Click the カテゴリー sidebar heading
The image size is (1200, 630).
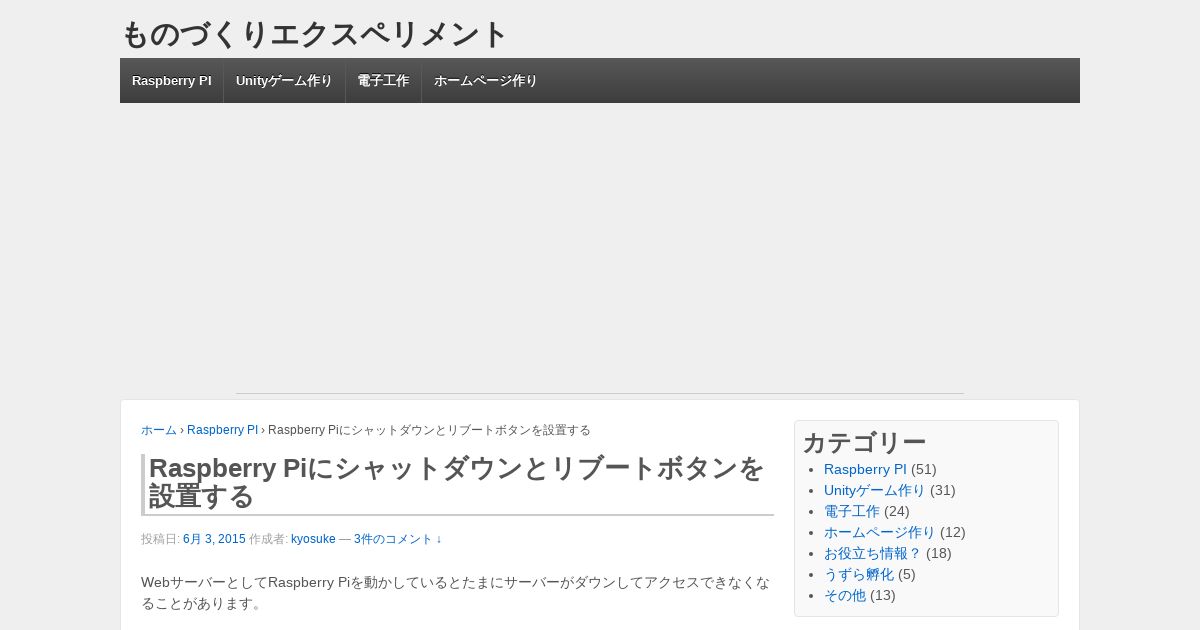[864, 442]
